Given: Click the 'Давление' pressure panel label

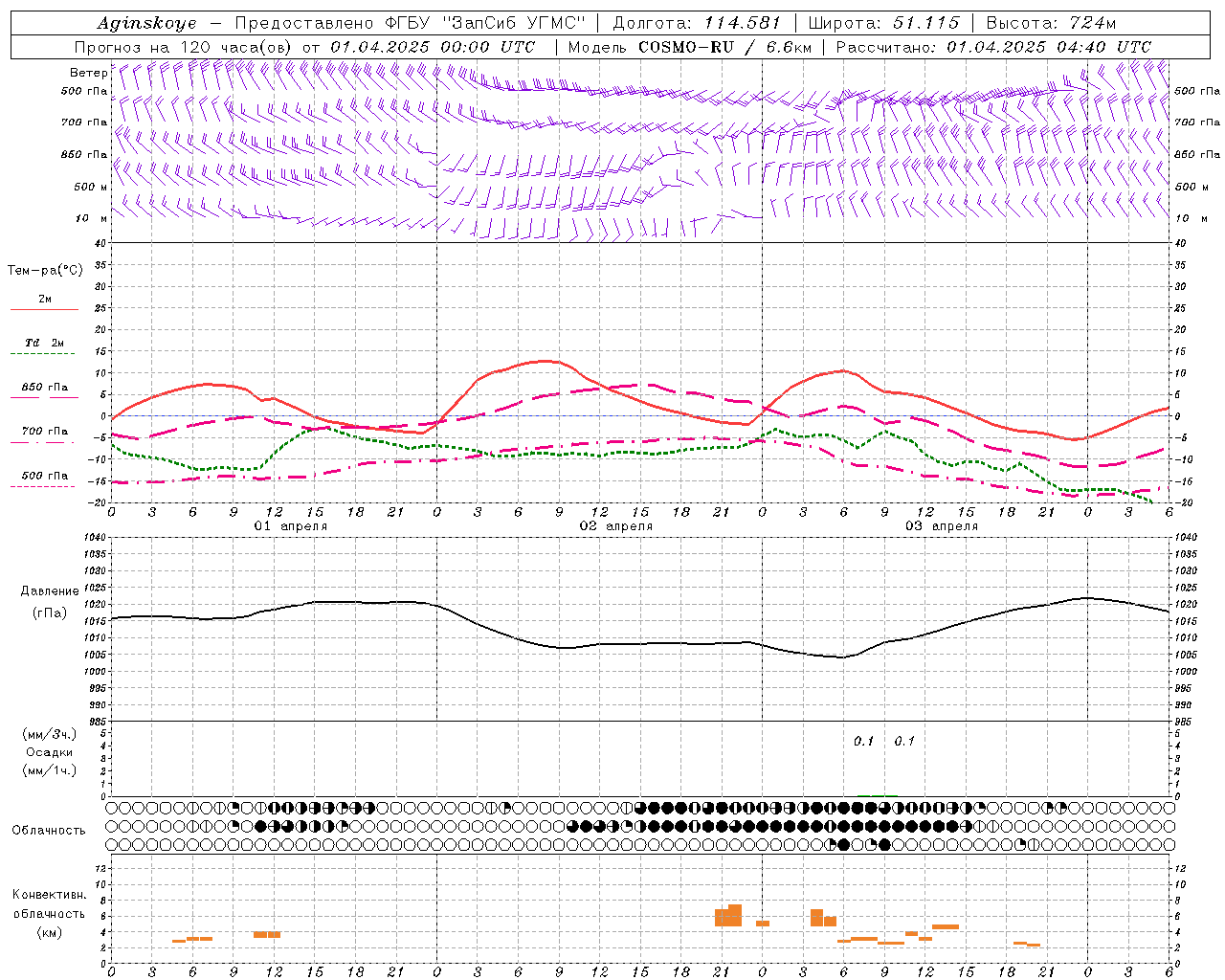Looking at the screenshot, I should click(50, 590).
